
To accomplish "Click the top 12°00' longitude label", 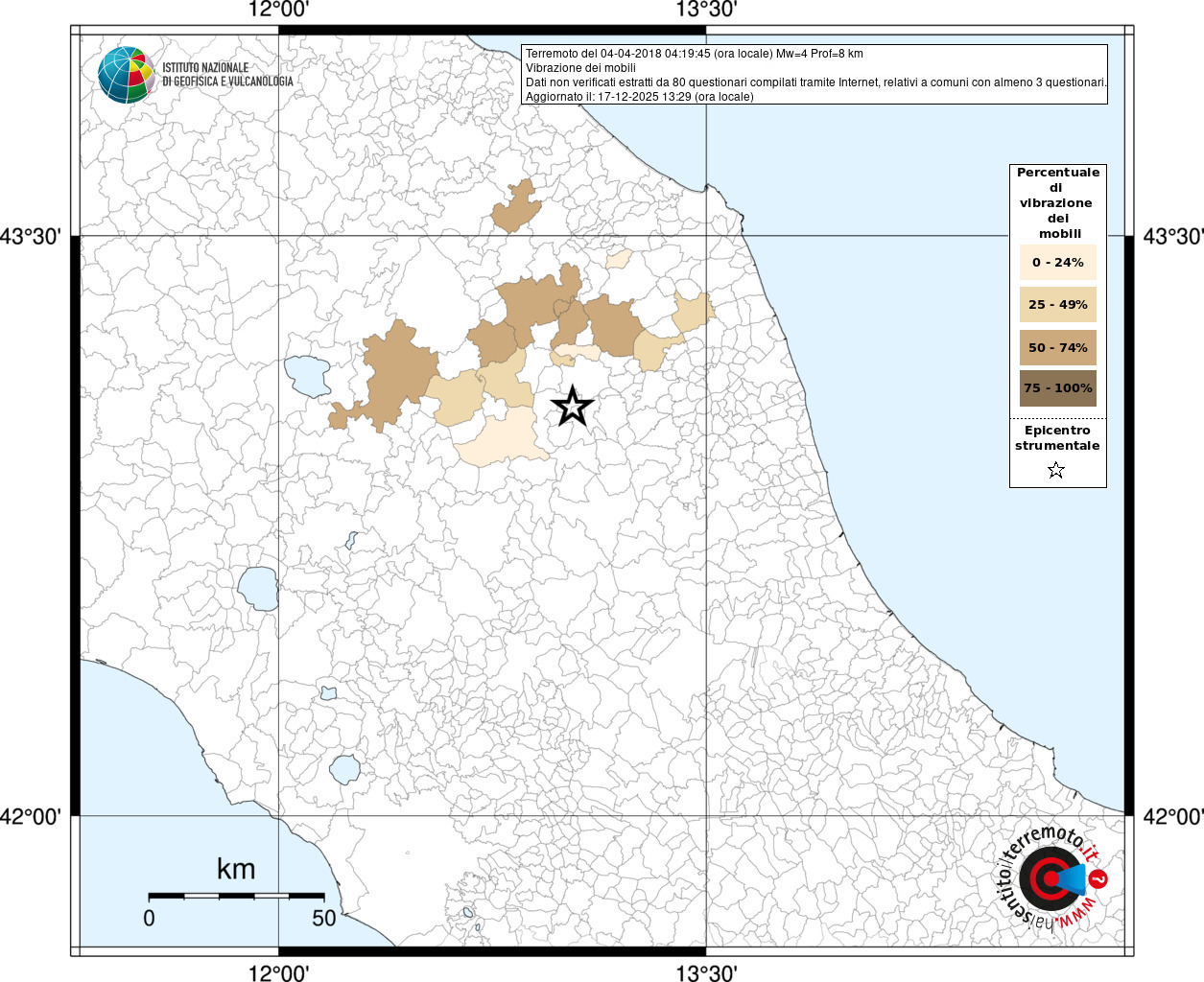I will 278,10.
